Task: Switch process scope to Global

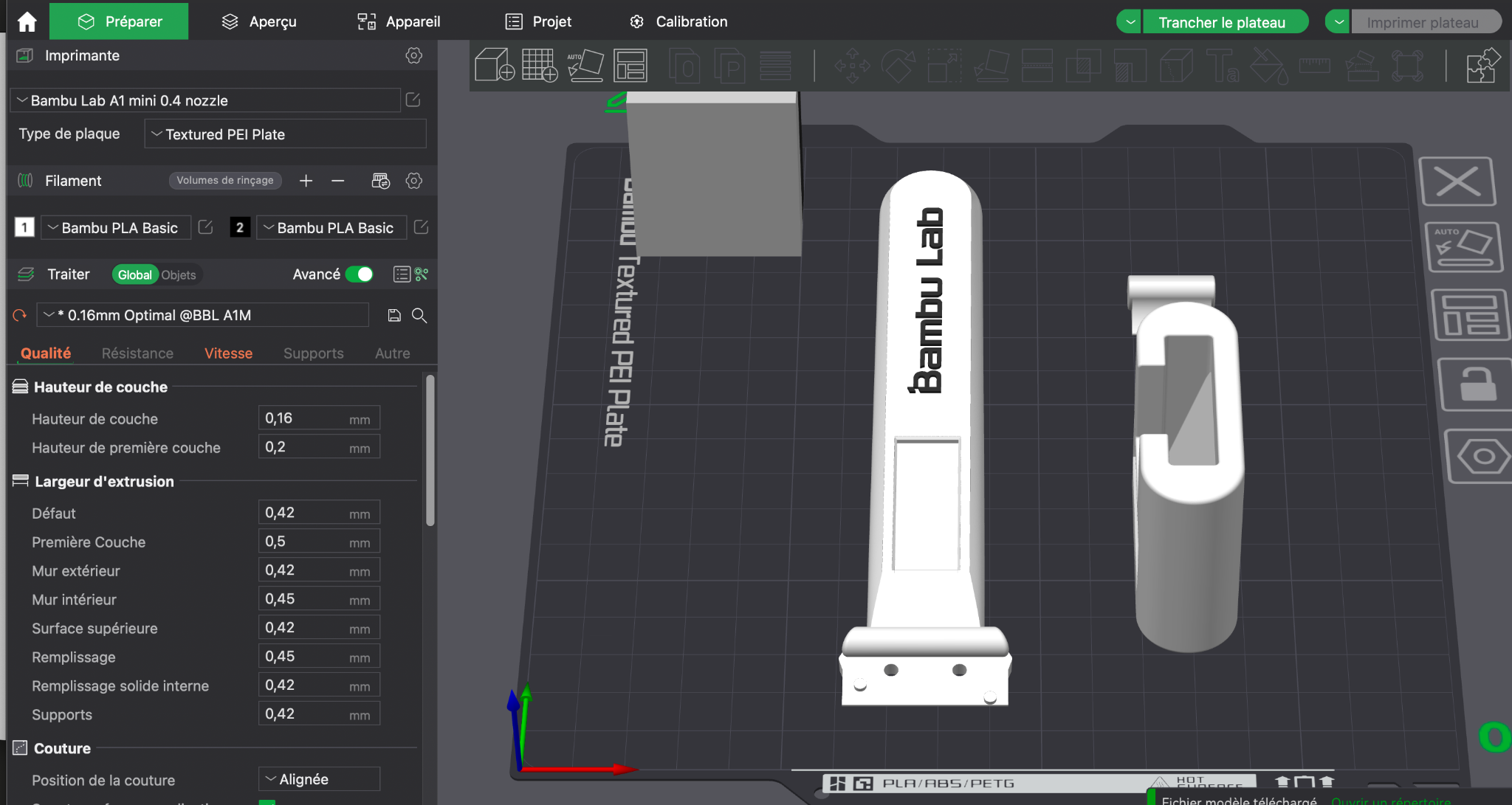Action: click(x=135, y=274)
